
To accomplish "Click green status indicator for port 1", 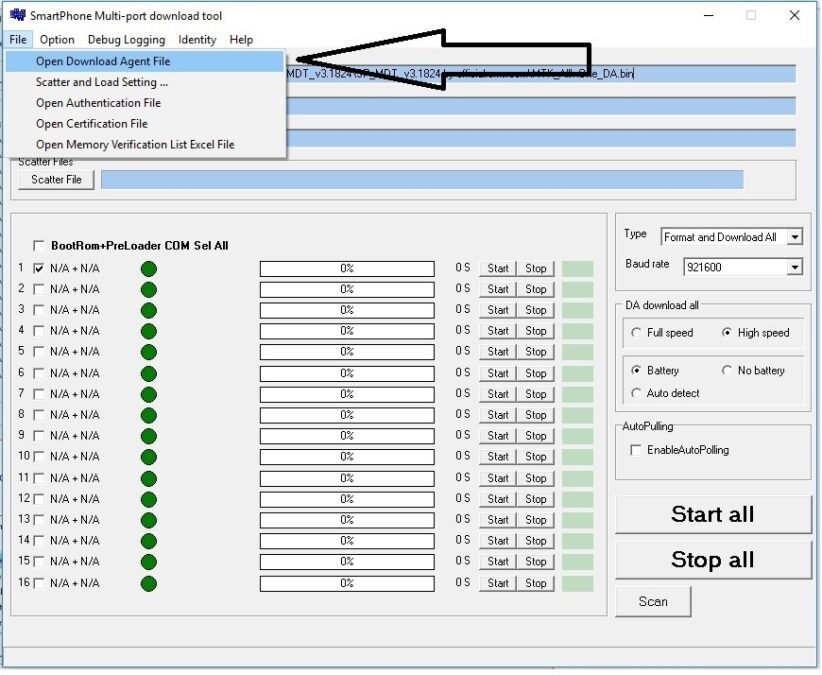I will tap(149, 269).
